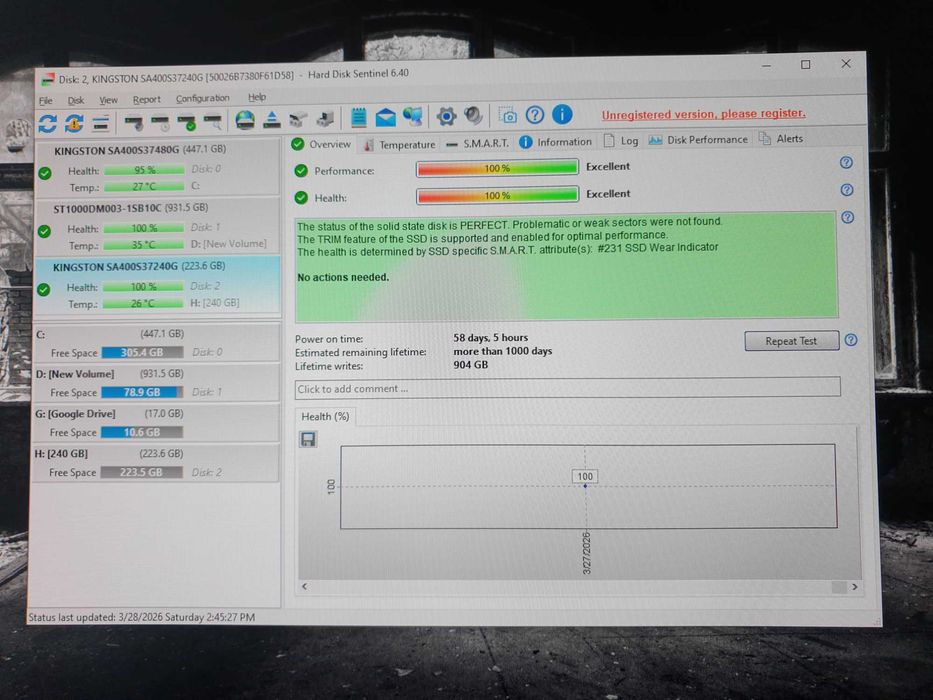
Task: Click the toolbar Help question mark icon
Action: (x=535, y=114)
